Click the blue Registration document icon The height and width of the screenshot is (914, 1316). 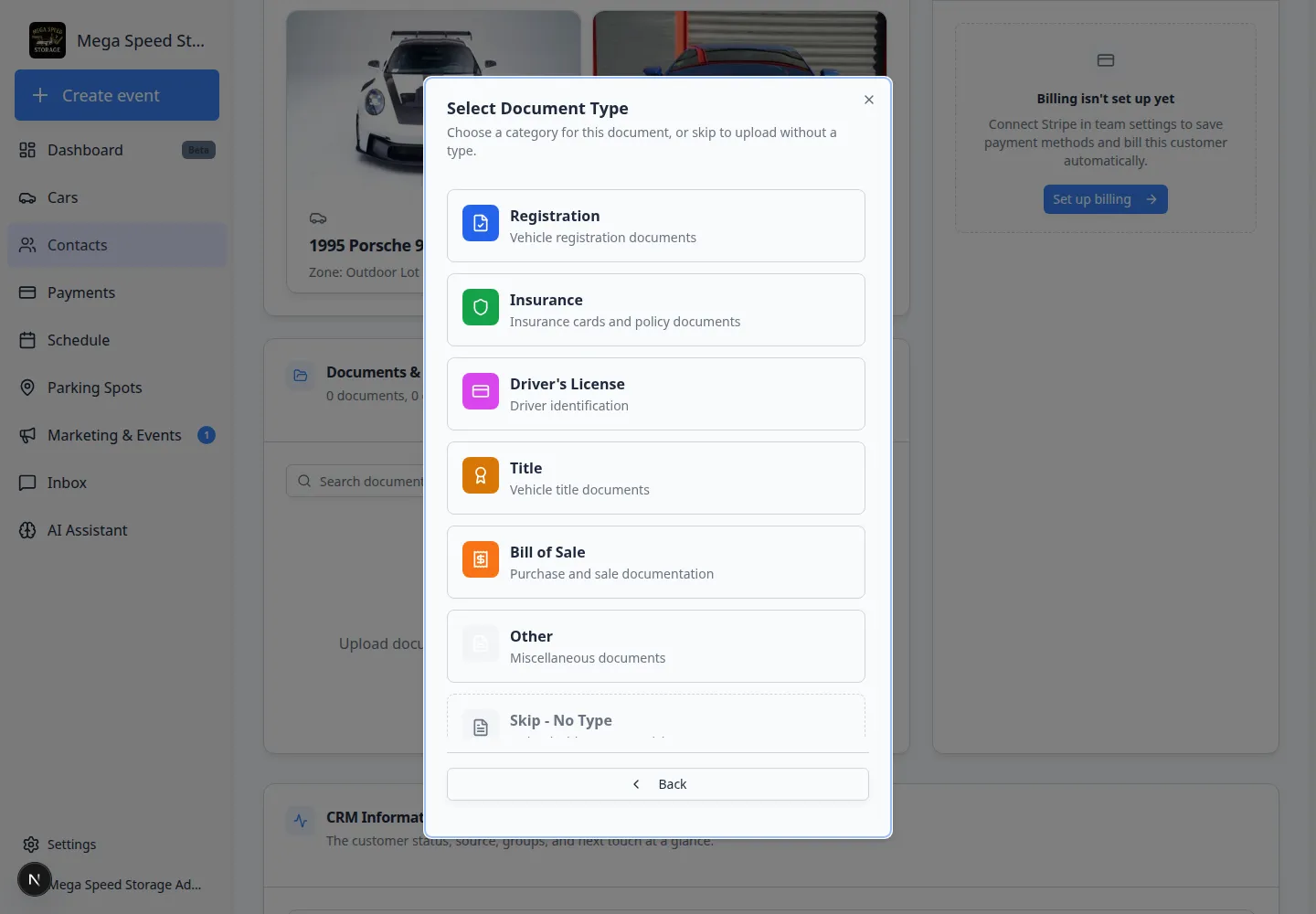481,223
